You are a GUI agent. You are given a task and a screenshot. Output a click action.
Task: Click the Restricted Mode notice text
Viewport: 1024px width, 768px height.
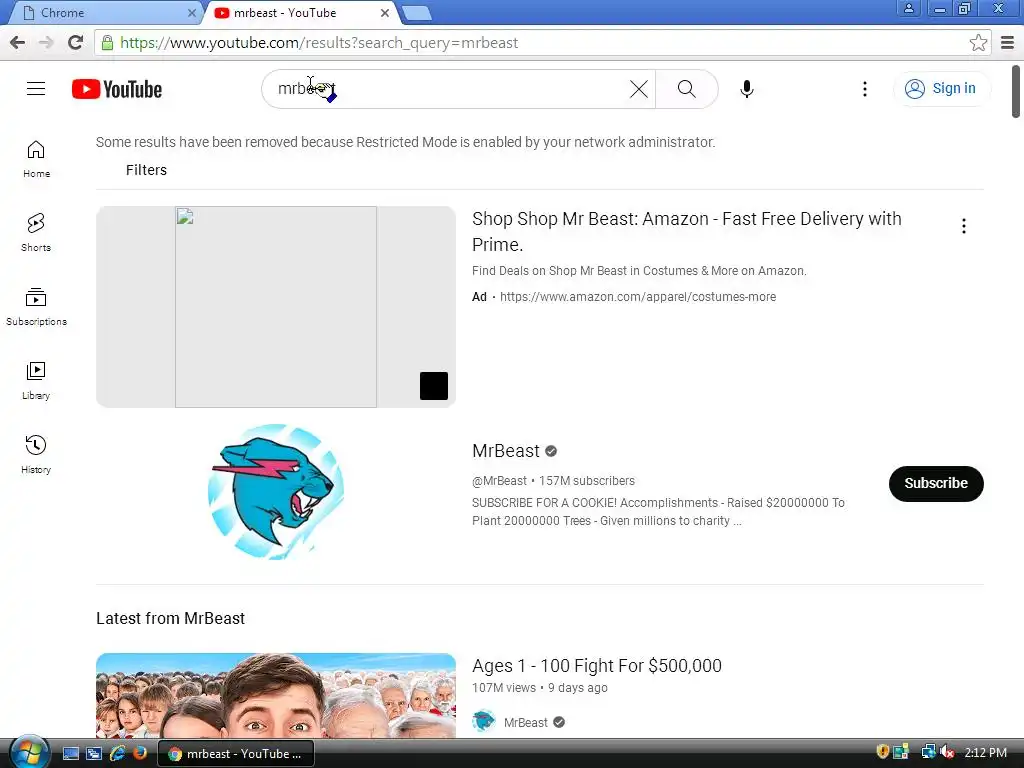point(406,142)
